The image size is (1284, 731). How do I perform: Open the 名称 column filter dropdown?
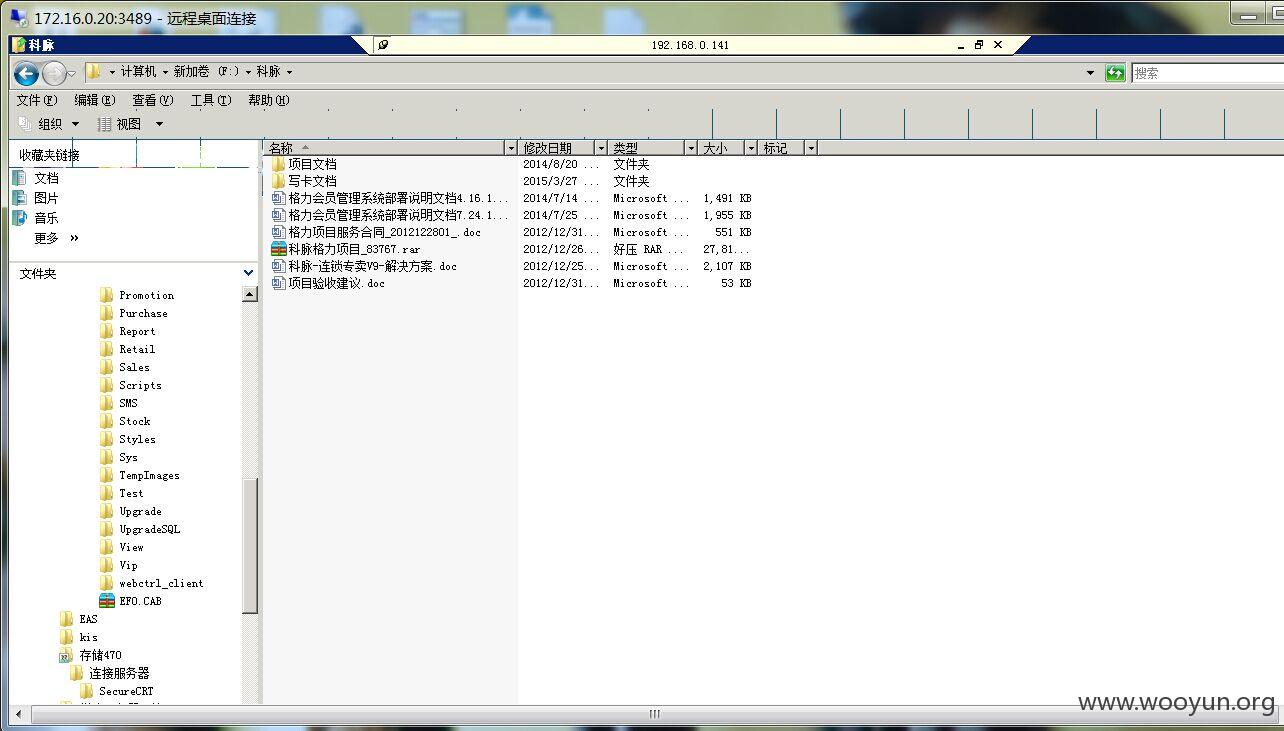511,148
